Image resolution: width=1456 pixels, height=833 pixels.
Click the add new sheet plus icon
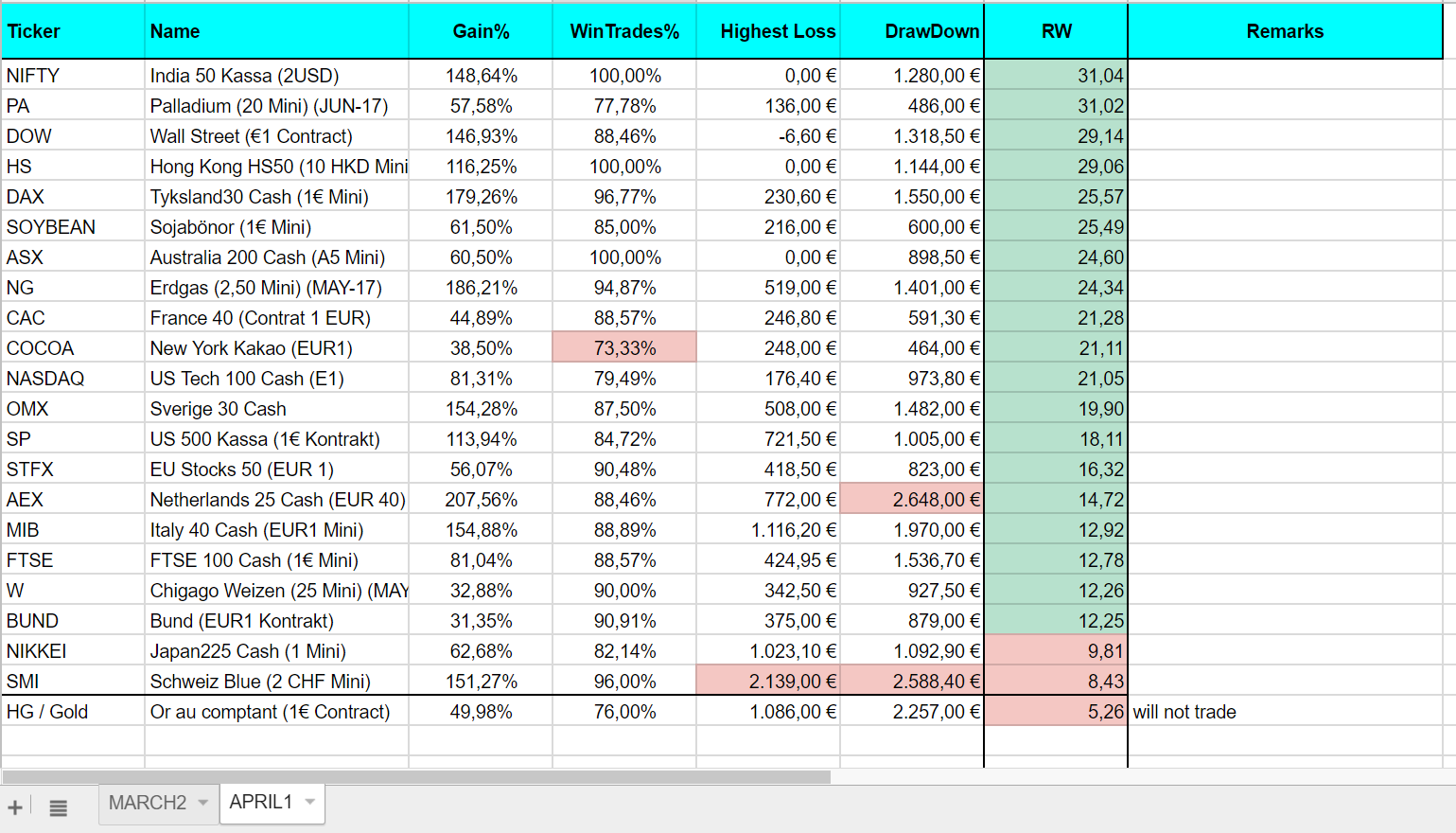coord(15,807)
